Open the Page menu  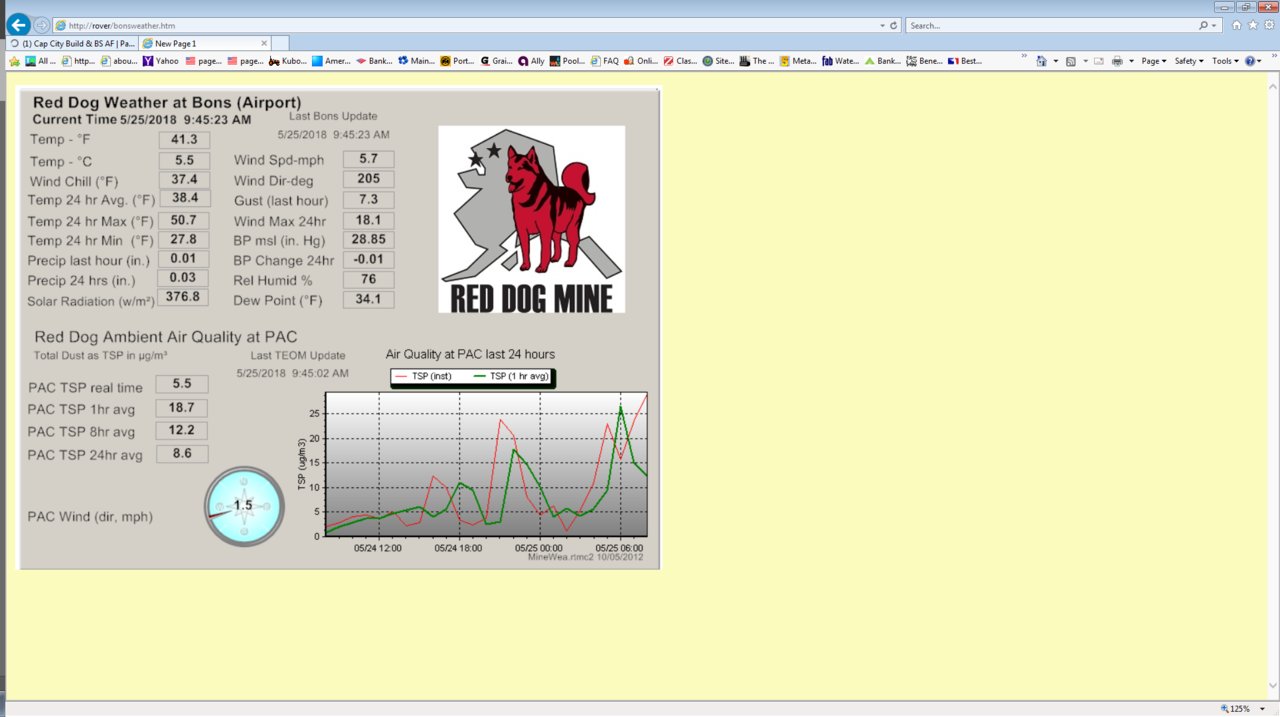(1154, 61)
